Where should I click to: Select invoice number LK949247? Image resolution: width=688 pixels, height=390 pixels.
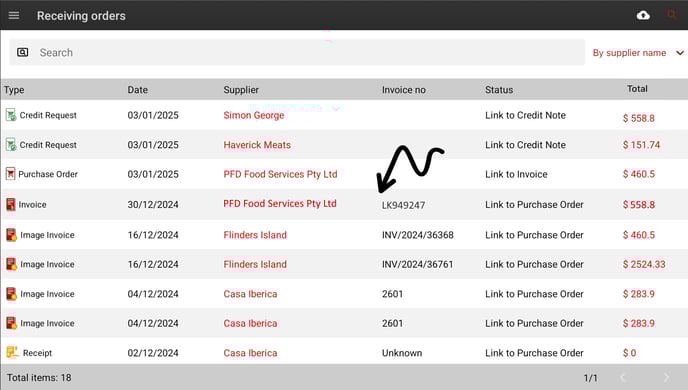403,205
